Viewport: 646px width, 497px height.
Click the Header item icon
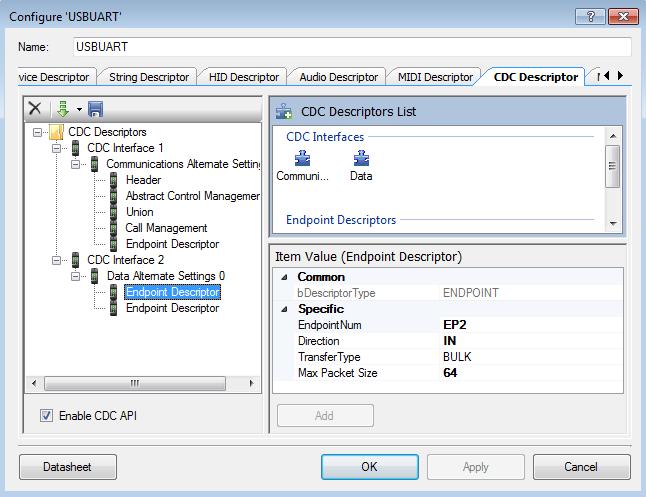(x=113, y=180)
